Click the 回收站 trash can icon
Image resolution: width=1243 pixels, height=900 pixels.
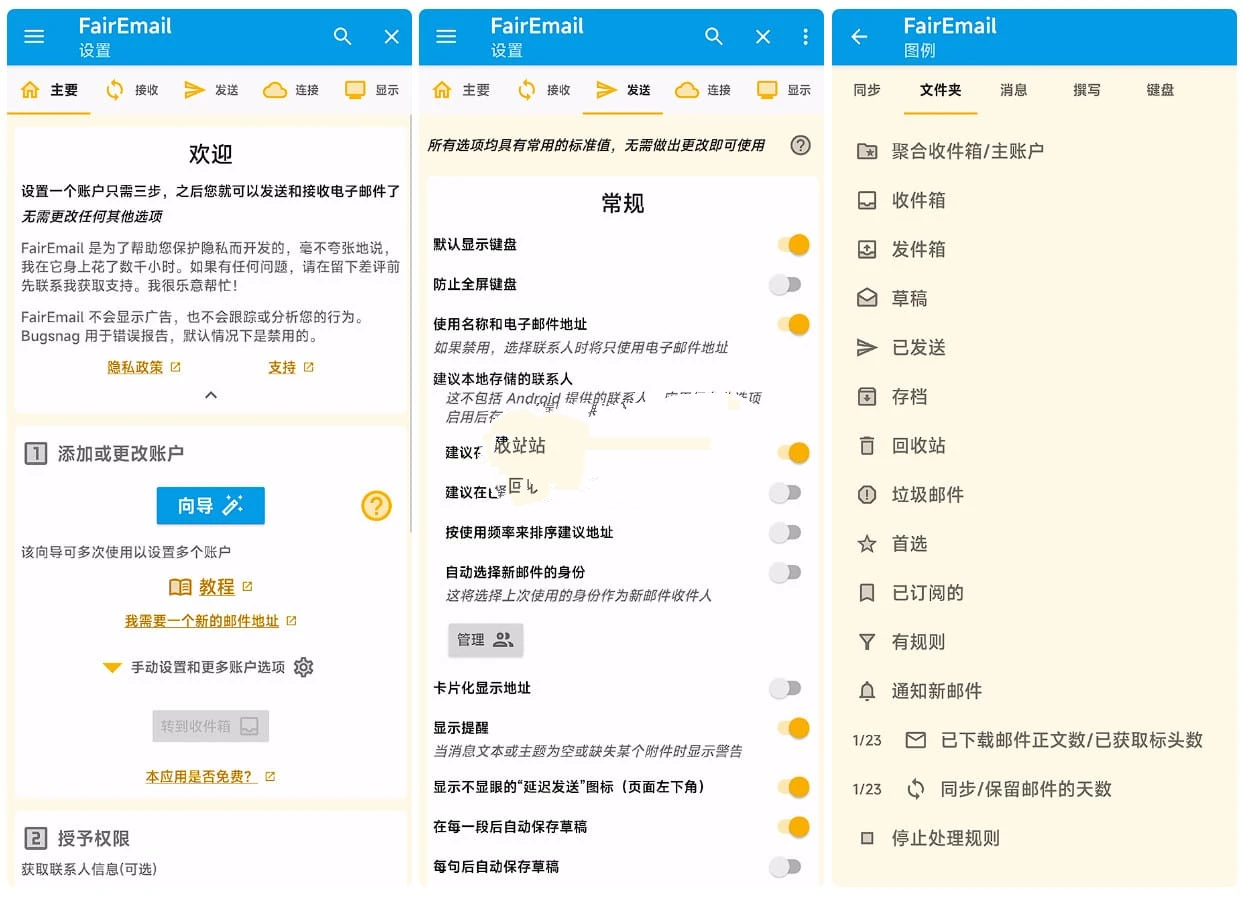tap(867, 445)
